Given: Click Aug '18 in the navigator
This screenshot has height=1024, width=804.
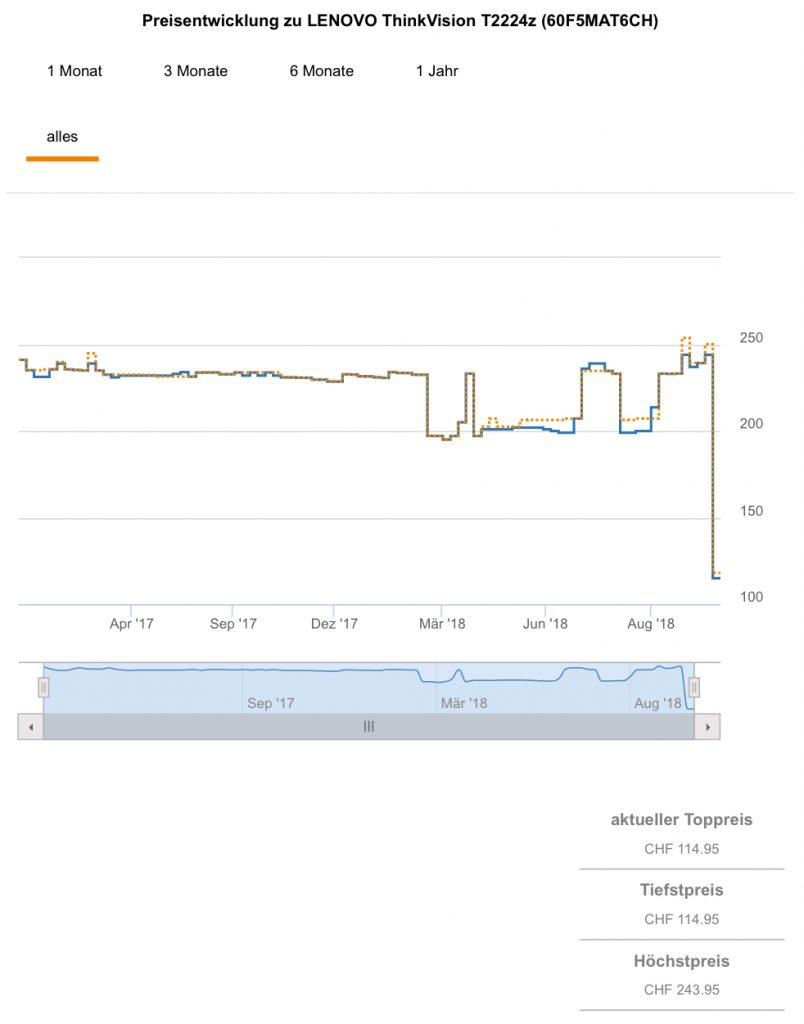Looking at the screenshot, I should (x=658, y=703).
